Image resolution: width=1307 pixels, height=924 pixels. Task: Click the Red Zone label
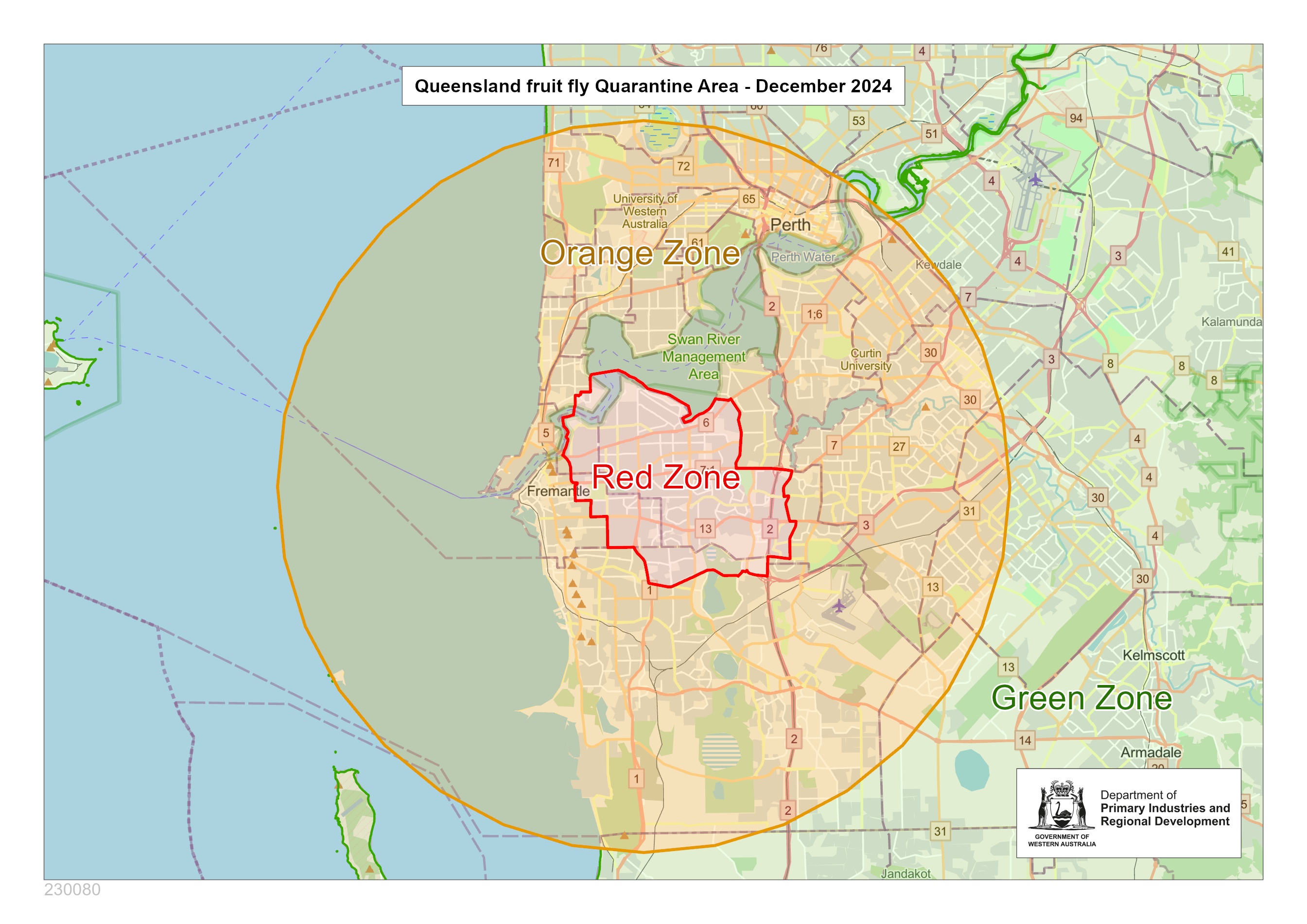click(x=665, y=477)
